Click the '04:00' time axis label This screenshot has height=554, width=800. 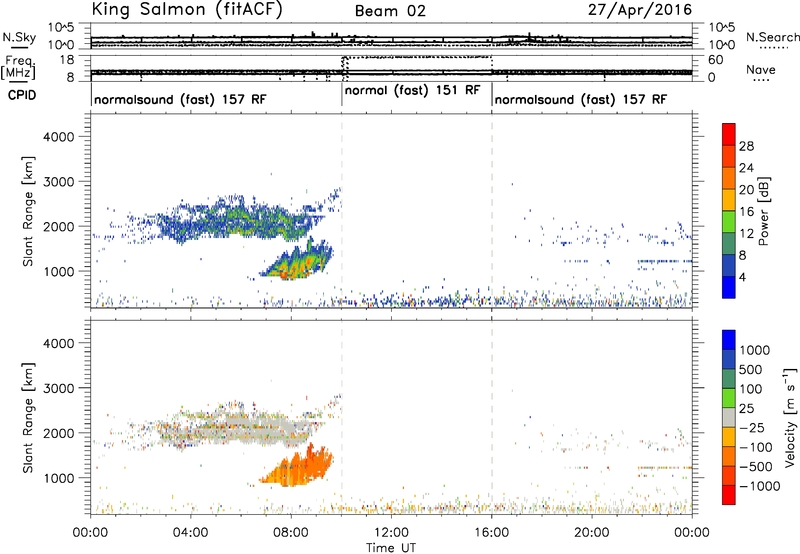191,533
